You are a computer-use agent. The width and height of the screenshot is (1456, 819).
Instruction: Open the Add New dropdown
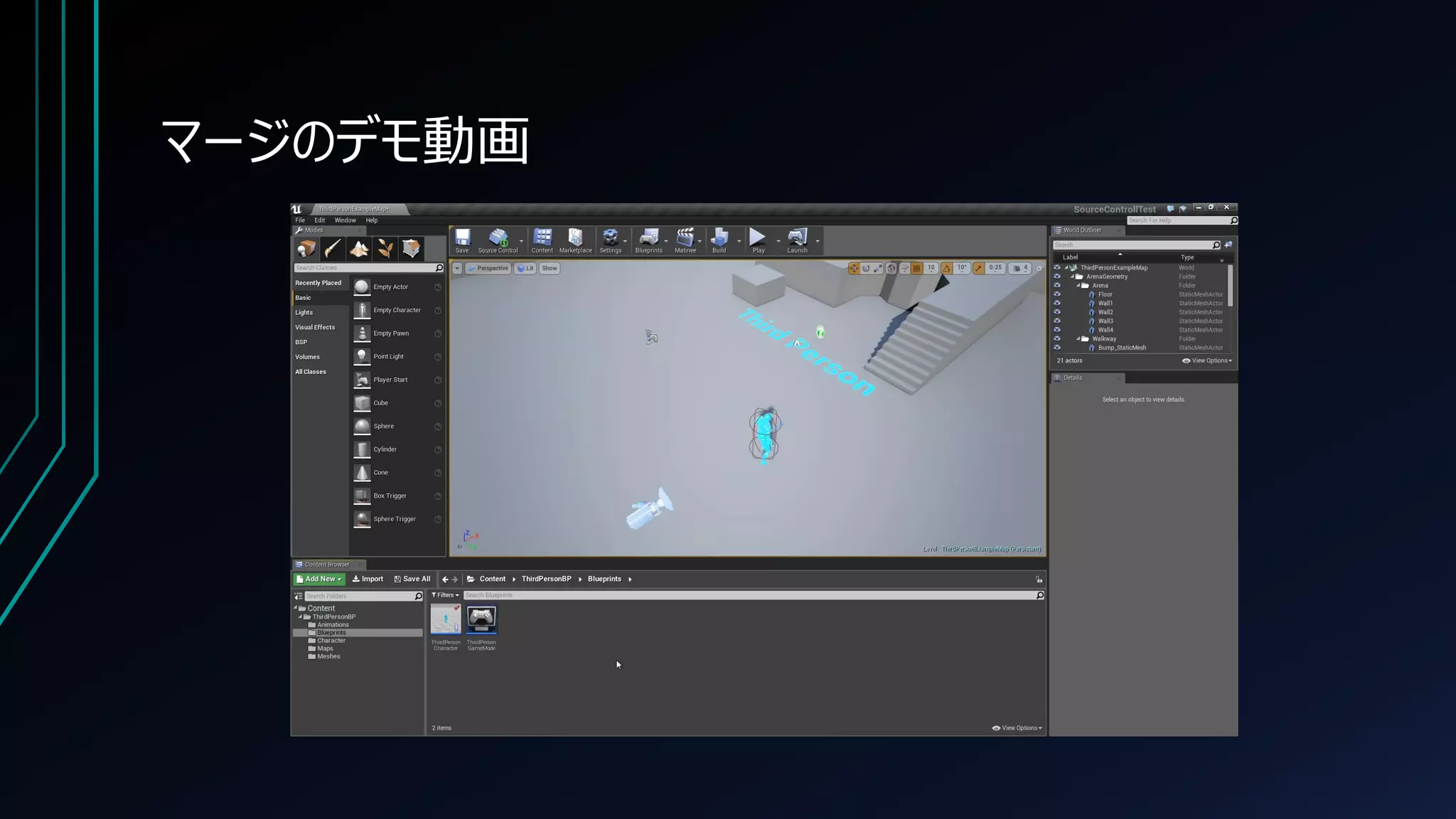[319, 579]
